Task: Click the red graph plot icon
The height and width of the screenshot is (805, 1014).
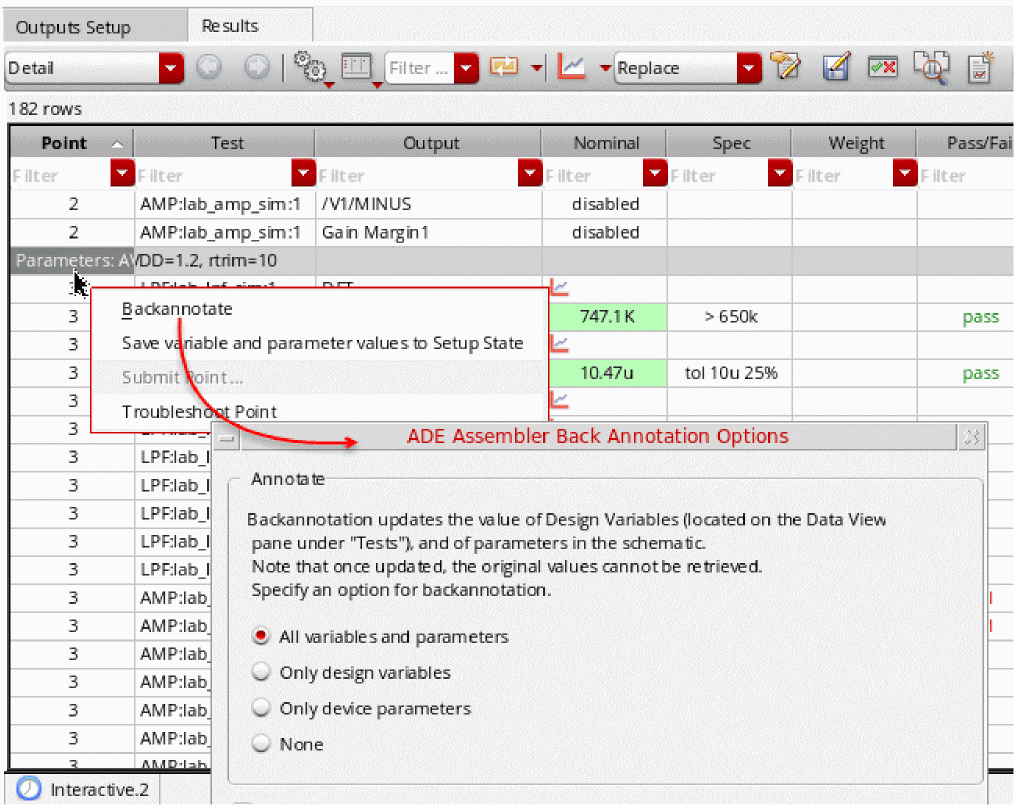Action: point(572,67)
